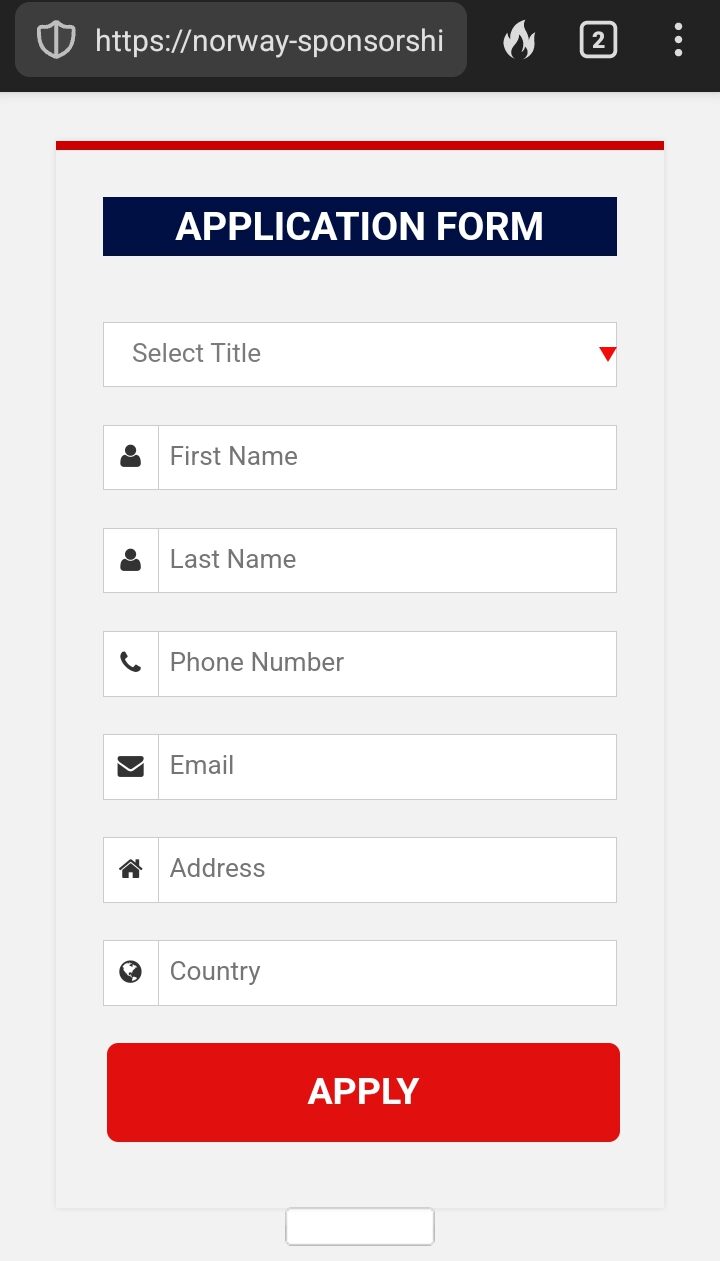Open the three-dot browser menu
The width and height of the screenshot is (720, 1261).
(678, 40)
